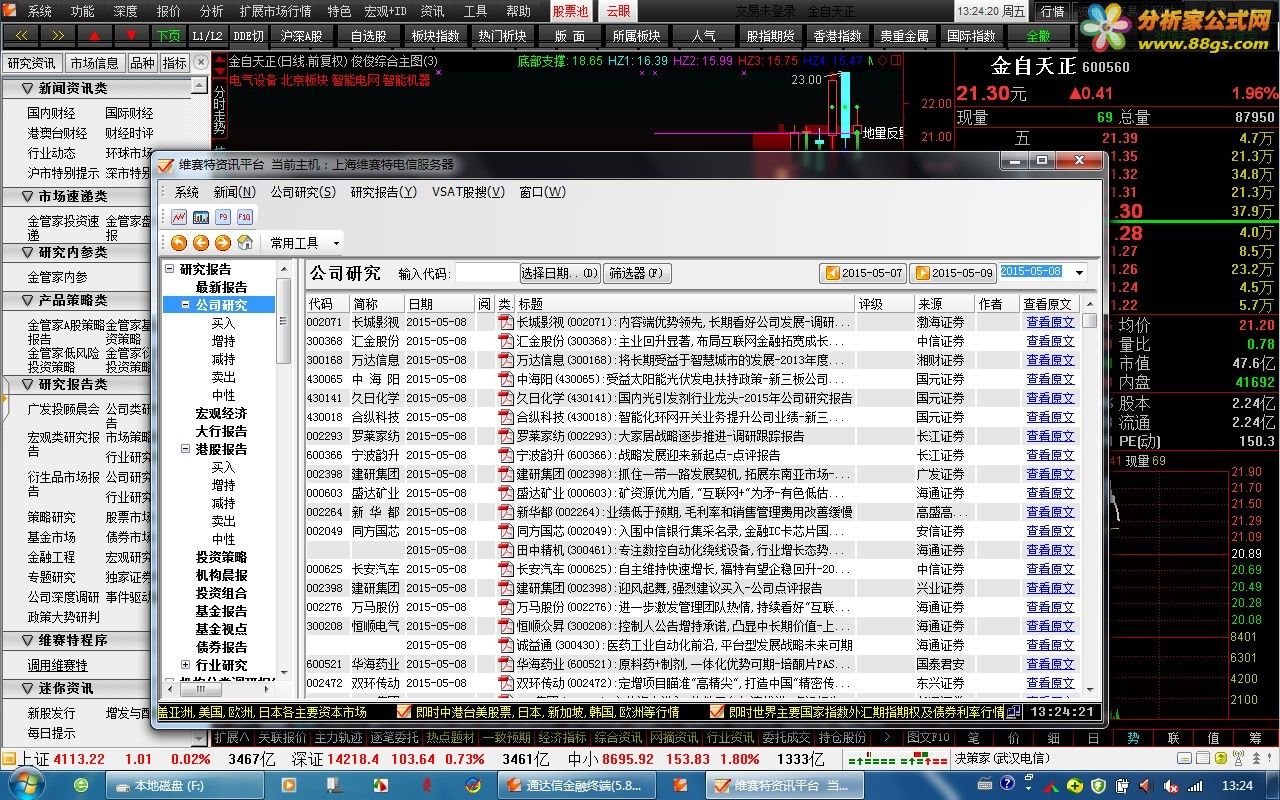This screenshot has height=800, width=1280.
Task: Click the red down triangle toolbar button
Action: pyautogui.click(x=132, y=35)
